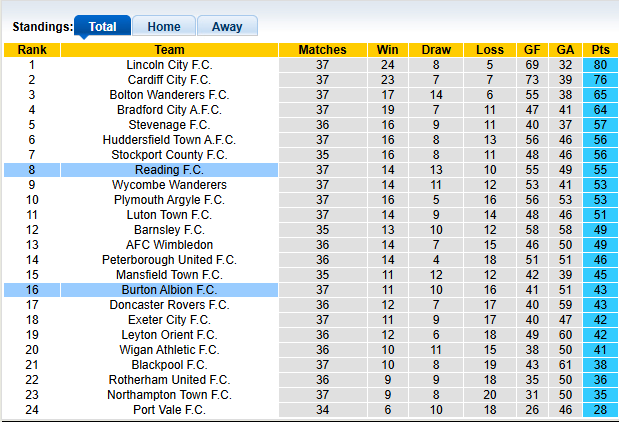Select Burton Albion F.C. row link

click(169, 290)
